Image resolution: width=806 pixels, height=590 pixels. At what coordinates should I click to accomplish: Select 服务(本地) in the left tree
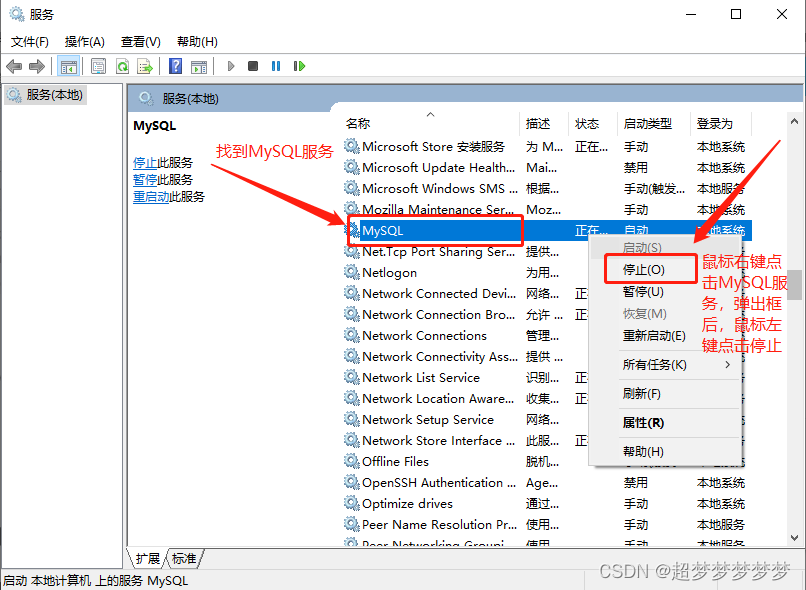tap(45, 95)
